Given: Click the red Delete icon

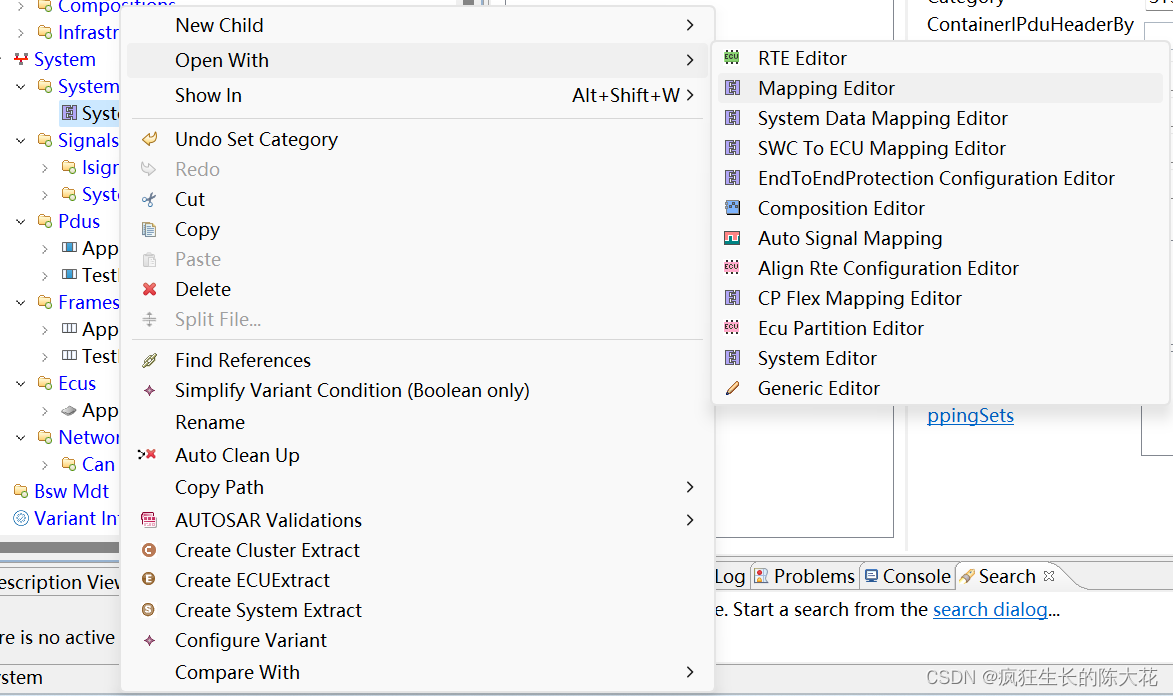Looking at the screenshot, I should (x=150, y=289).
